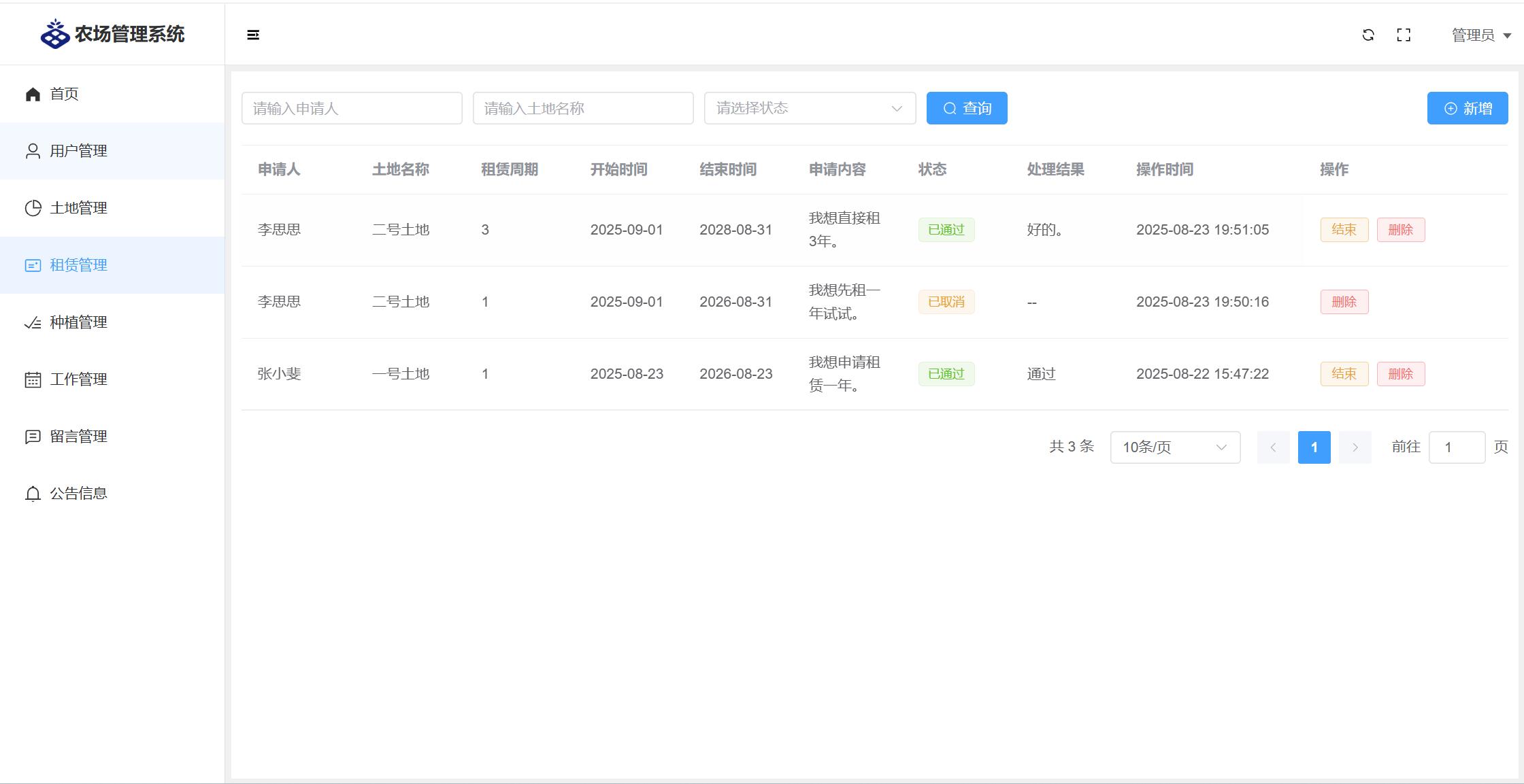
Task: Focus the 请输入土地名称 input field
Action: 583,108
